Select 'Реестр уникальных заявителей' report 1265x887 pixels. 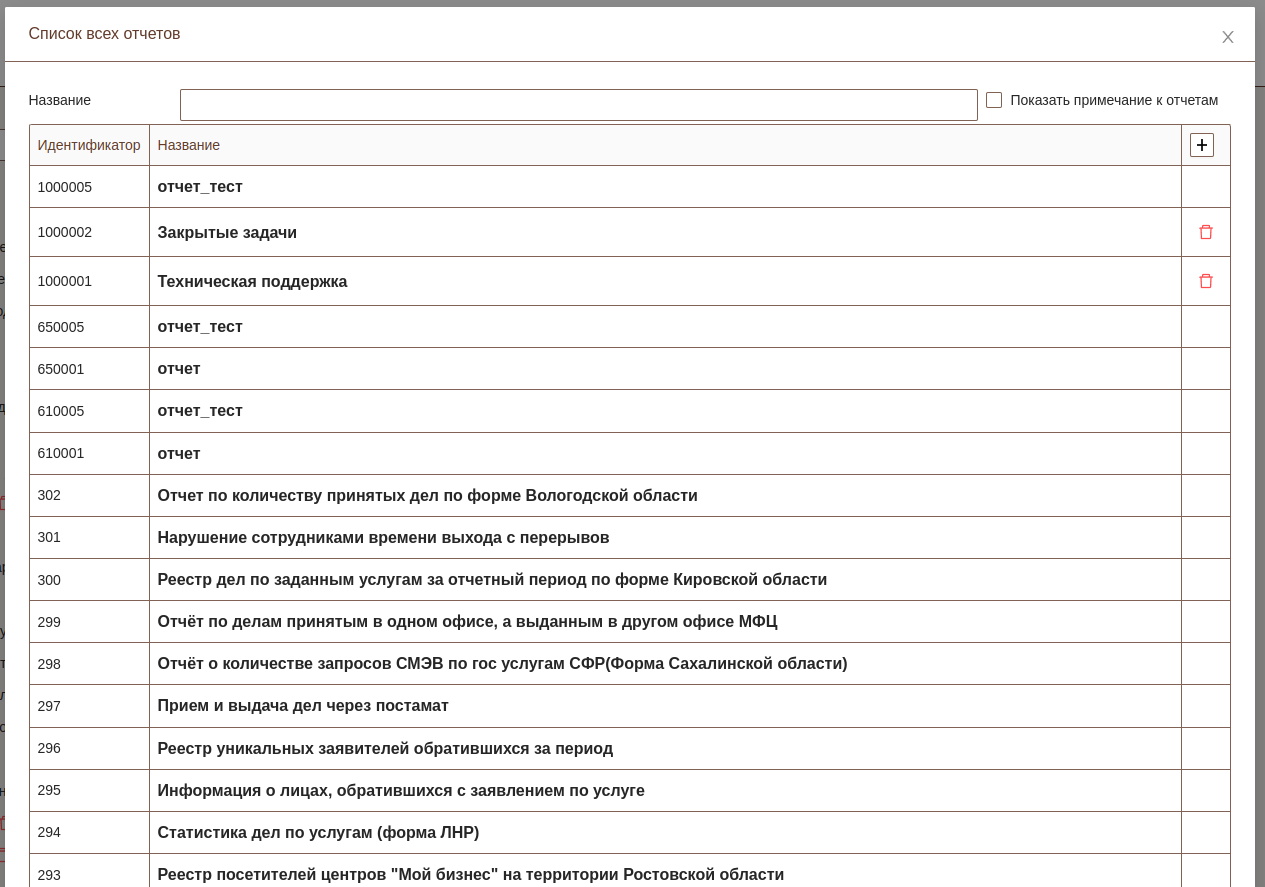tap(385, 749)
